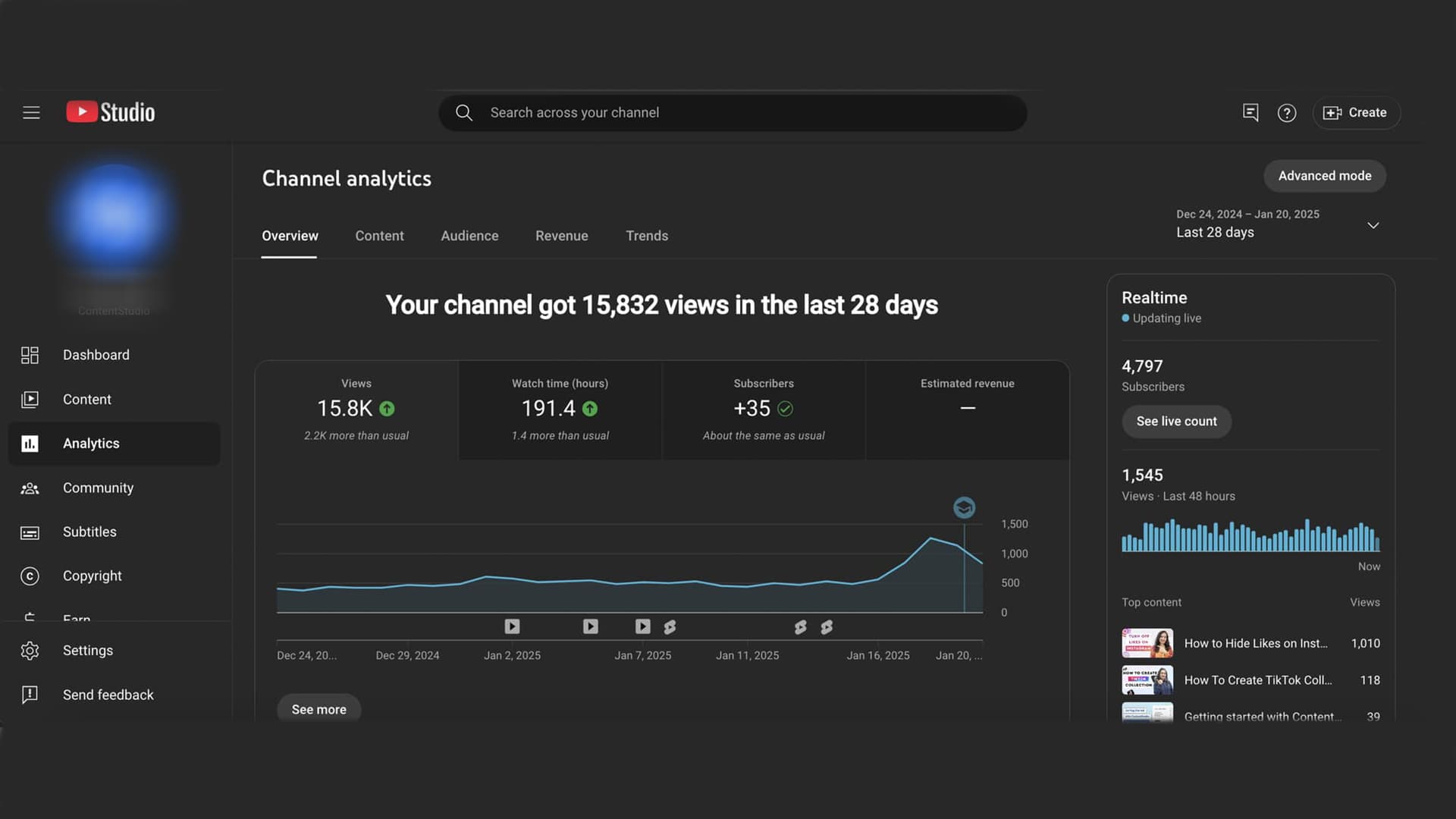The height and width of the screenshot is (819, 1456).
Task: Open How to Hide Likes video thumbnail
Action: tap(1147, 643)
